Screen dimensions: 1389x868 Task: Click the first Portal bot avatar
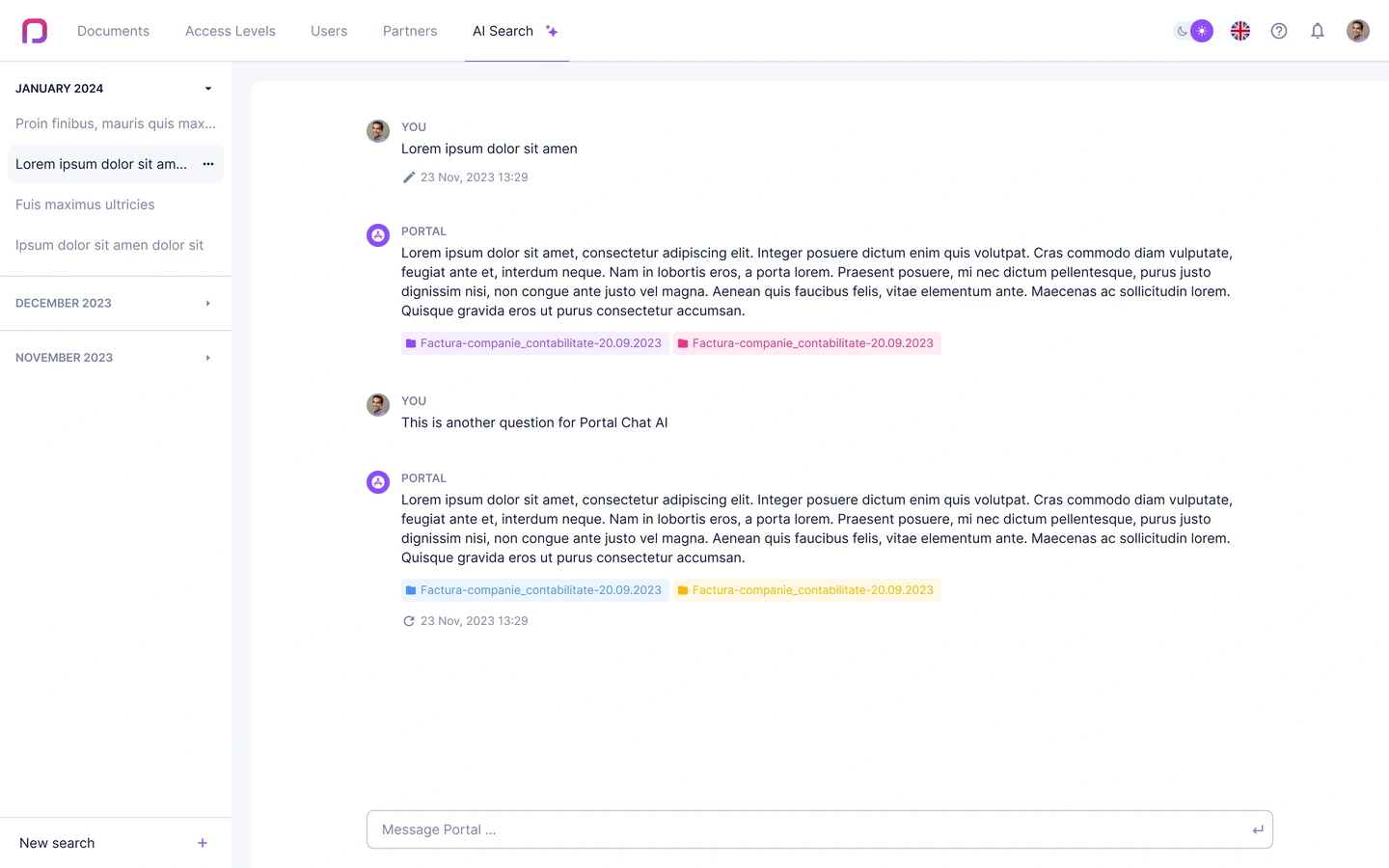(x=378, y=235)
